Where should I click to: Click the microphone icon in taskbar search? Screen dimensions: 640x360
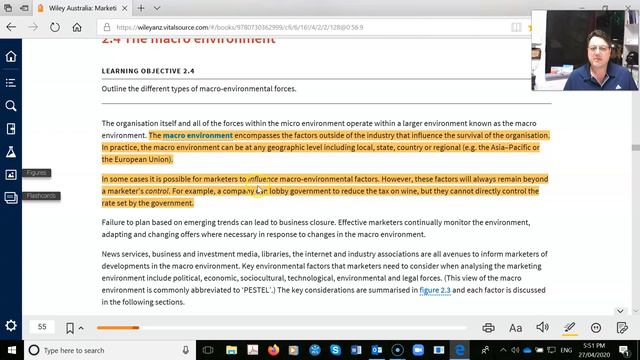click(x=186, y=350)
